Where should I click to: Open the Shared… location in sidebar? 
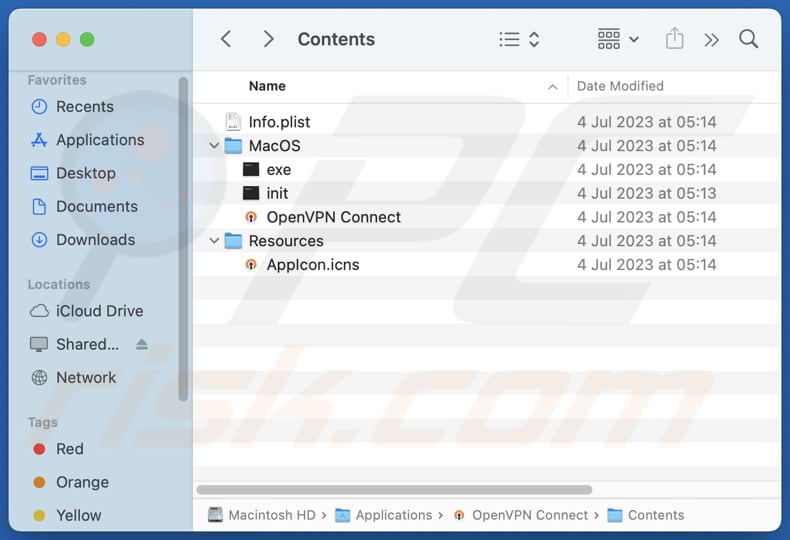(x=88, y=345)
